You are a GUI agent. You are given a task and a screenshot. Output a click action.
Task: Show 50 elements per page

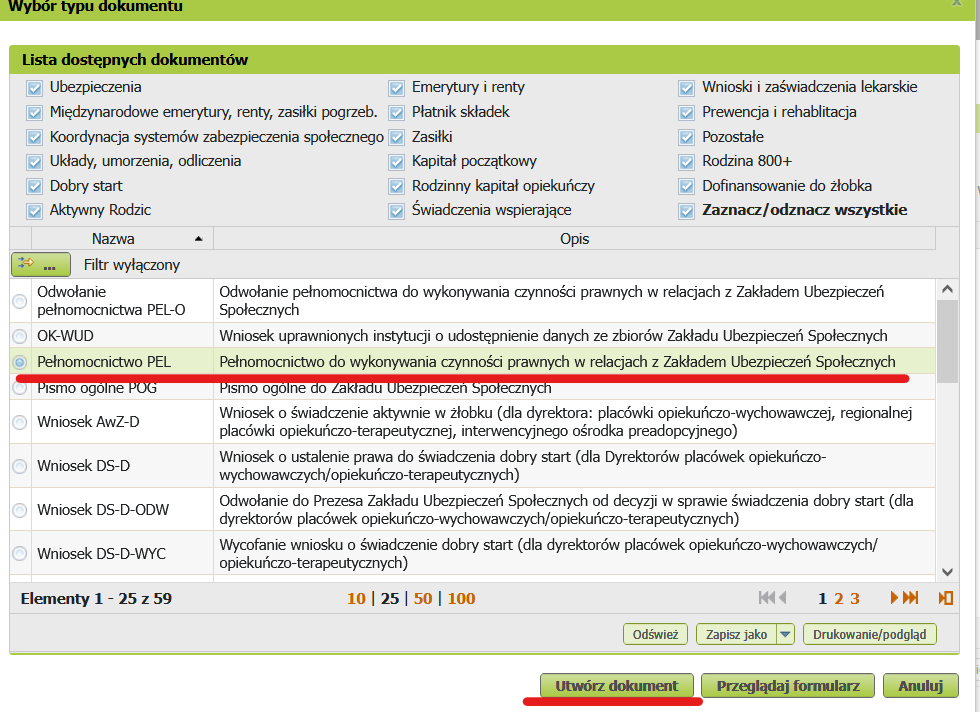[x=422, y=598]
